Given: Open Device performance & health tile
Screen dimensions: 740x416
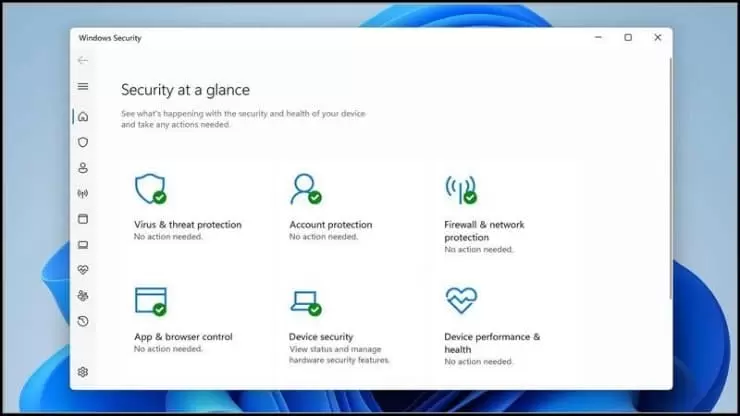Looking at the screenshot, I should click(492, 343).
